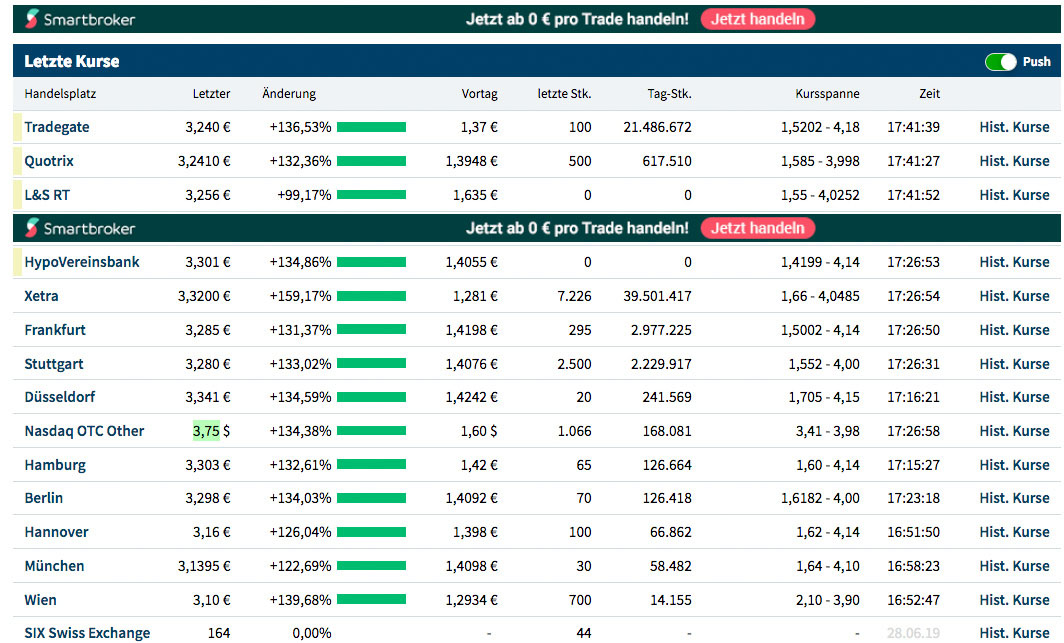Click Quotrix's previous-day price 1,3948 €

[472, 161]
